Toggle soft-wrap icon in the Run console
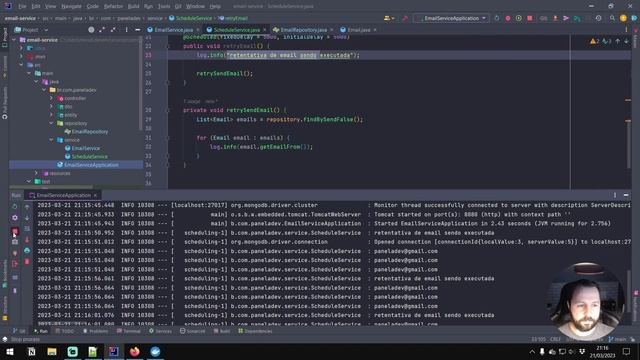The width and height of the screenshot is (640, 360). coord(27,229)
